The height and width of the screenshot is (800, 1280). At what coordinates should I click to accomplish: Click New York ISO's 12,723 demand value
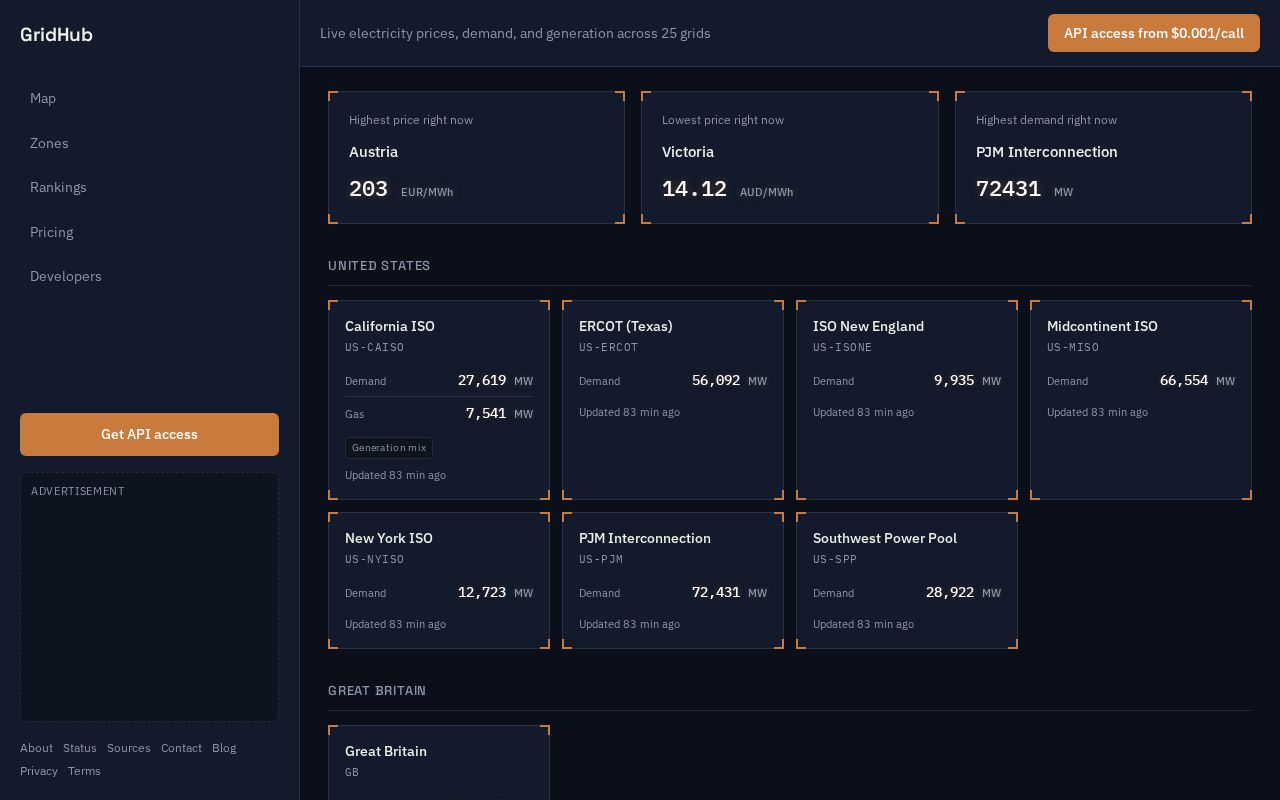tap(482, 593)
